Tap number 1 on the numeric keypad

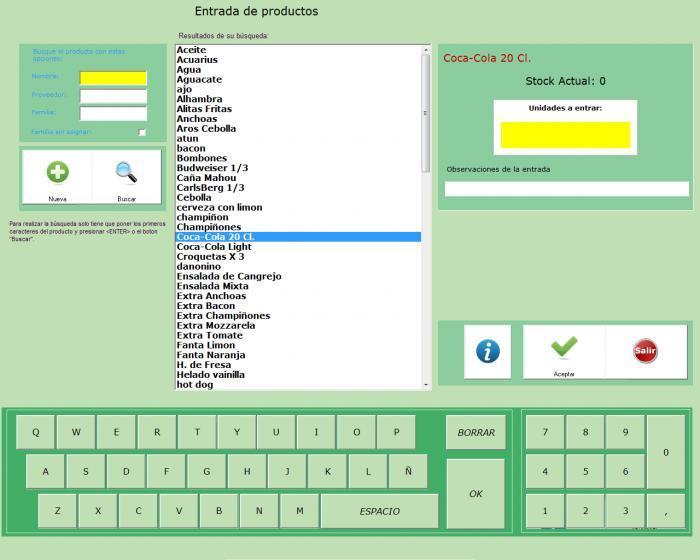(x=545, y=511)
